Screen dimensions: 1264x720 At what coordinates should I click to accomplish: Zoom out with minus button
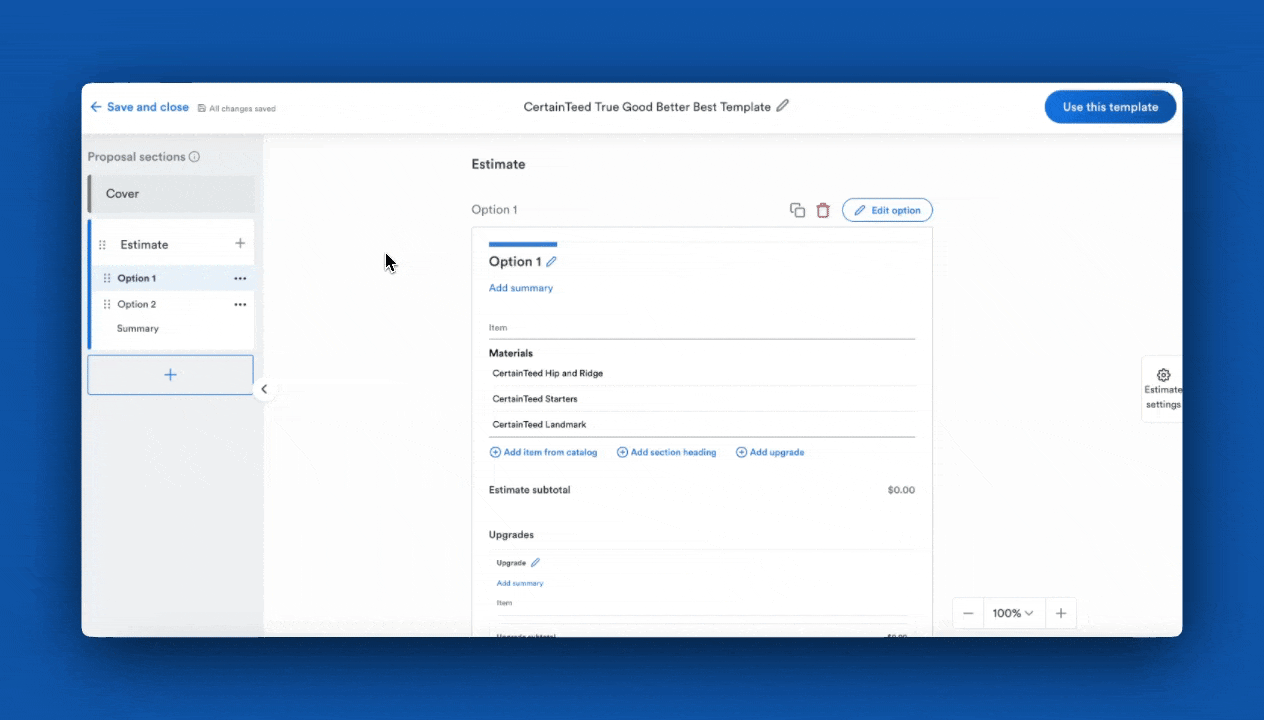(968, 613)
